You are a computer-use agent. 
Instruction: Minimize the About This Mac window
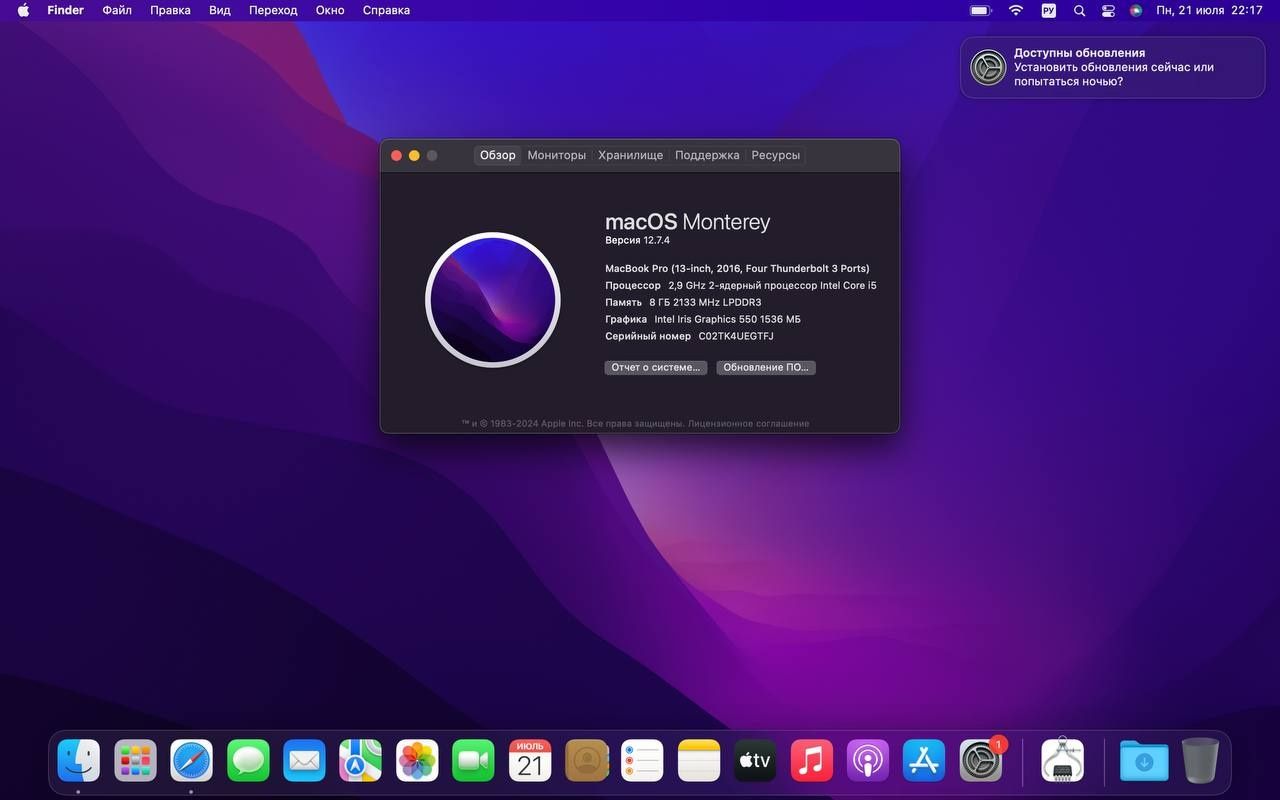pyautogui.click(x=414, y=155)
